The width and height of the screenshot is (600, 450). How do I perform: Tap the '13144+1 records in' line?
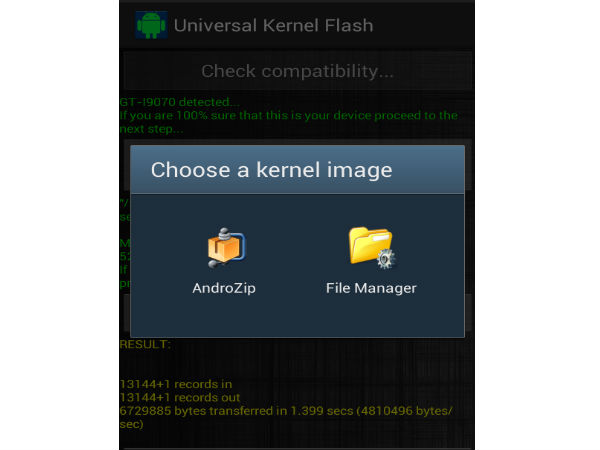tap(176, 384)
